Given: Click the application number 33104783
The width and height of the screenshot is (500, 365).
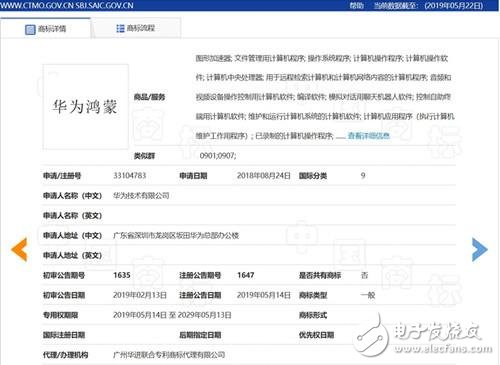Looking at the screenshot, I should (x=130, y=176).
